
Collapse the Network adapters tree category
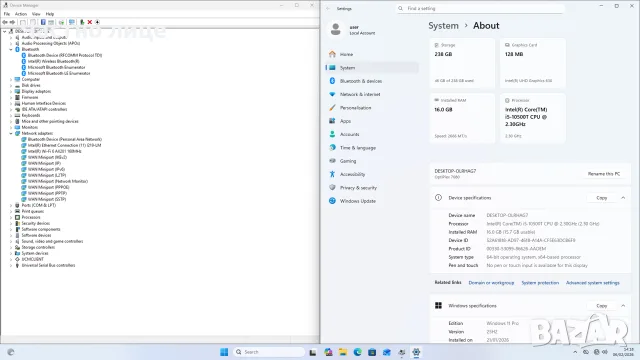coord(11,133)
